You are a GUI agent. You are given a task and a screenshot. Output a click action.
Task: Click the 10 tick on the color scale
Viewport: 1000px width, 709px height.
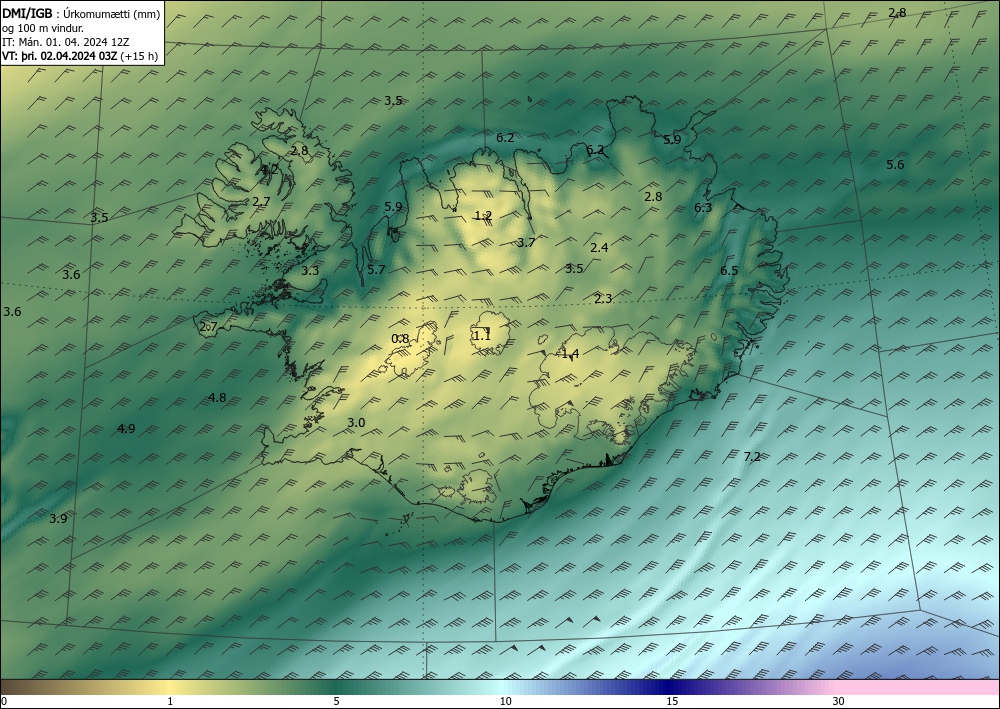[x=506, y=701]
